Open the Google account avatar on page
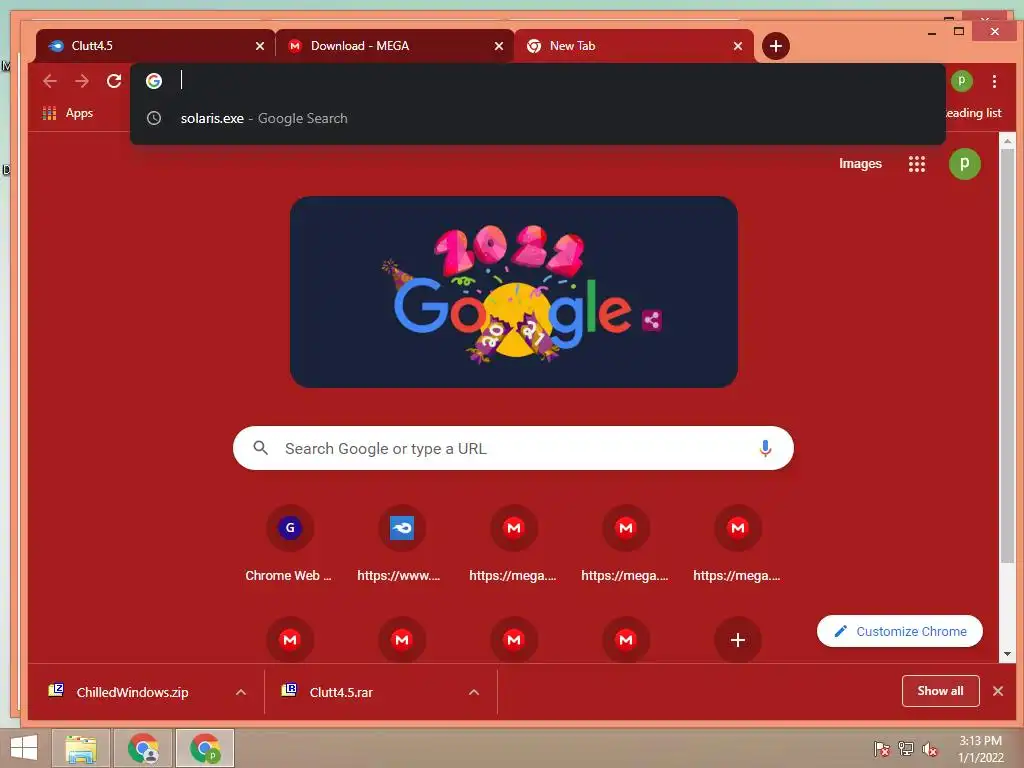 point(965,164)
